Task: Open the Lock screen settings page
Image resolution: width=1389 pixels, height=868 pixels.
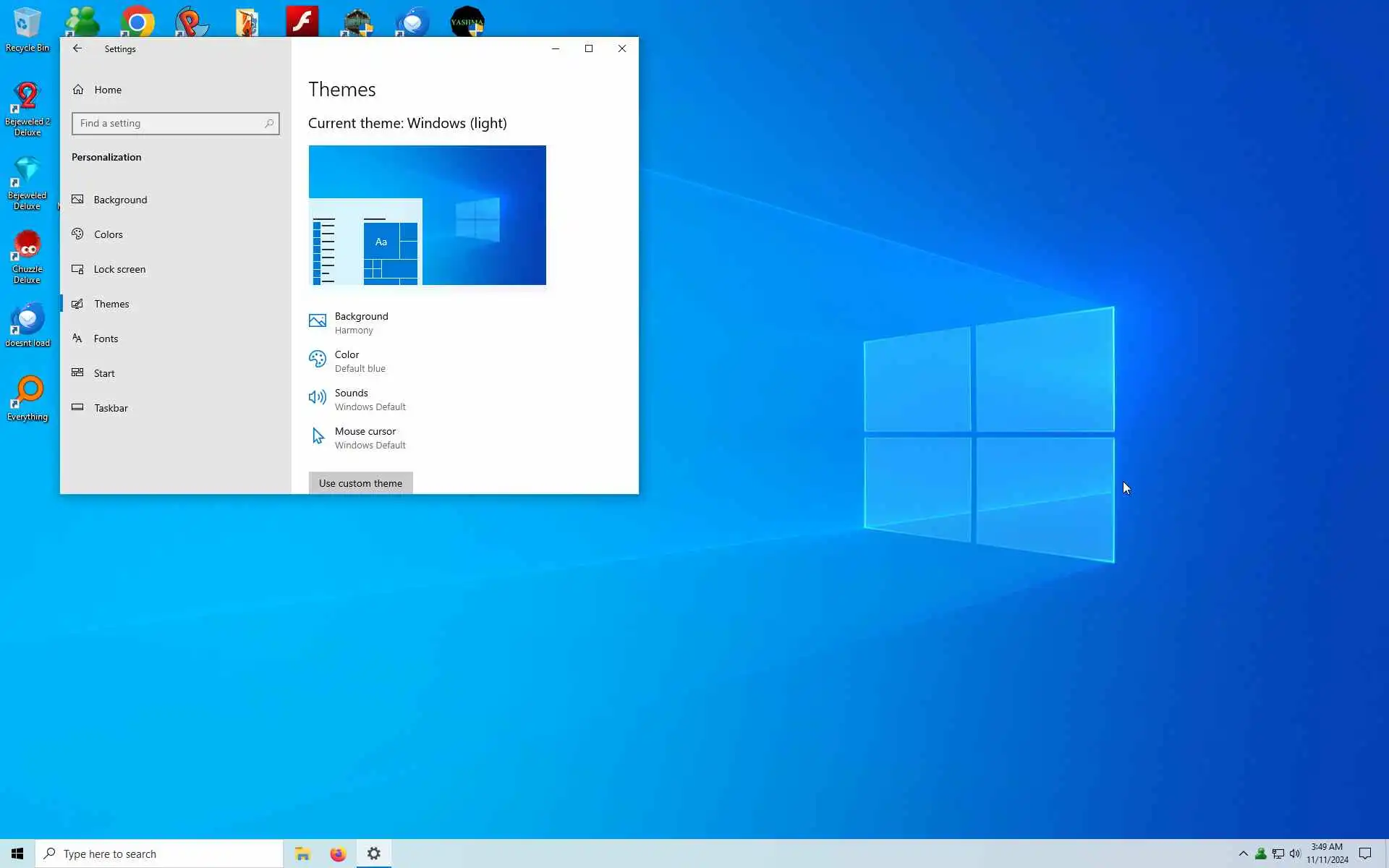Action: (119, 269)
